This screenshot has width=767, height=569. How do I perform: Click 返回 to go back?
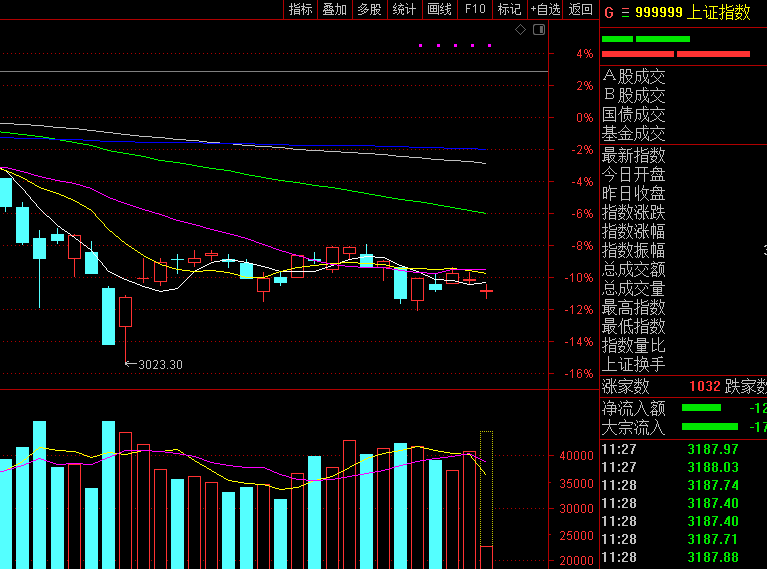tap(581, 9)
